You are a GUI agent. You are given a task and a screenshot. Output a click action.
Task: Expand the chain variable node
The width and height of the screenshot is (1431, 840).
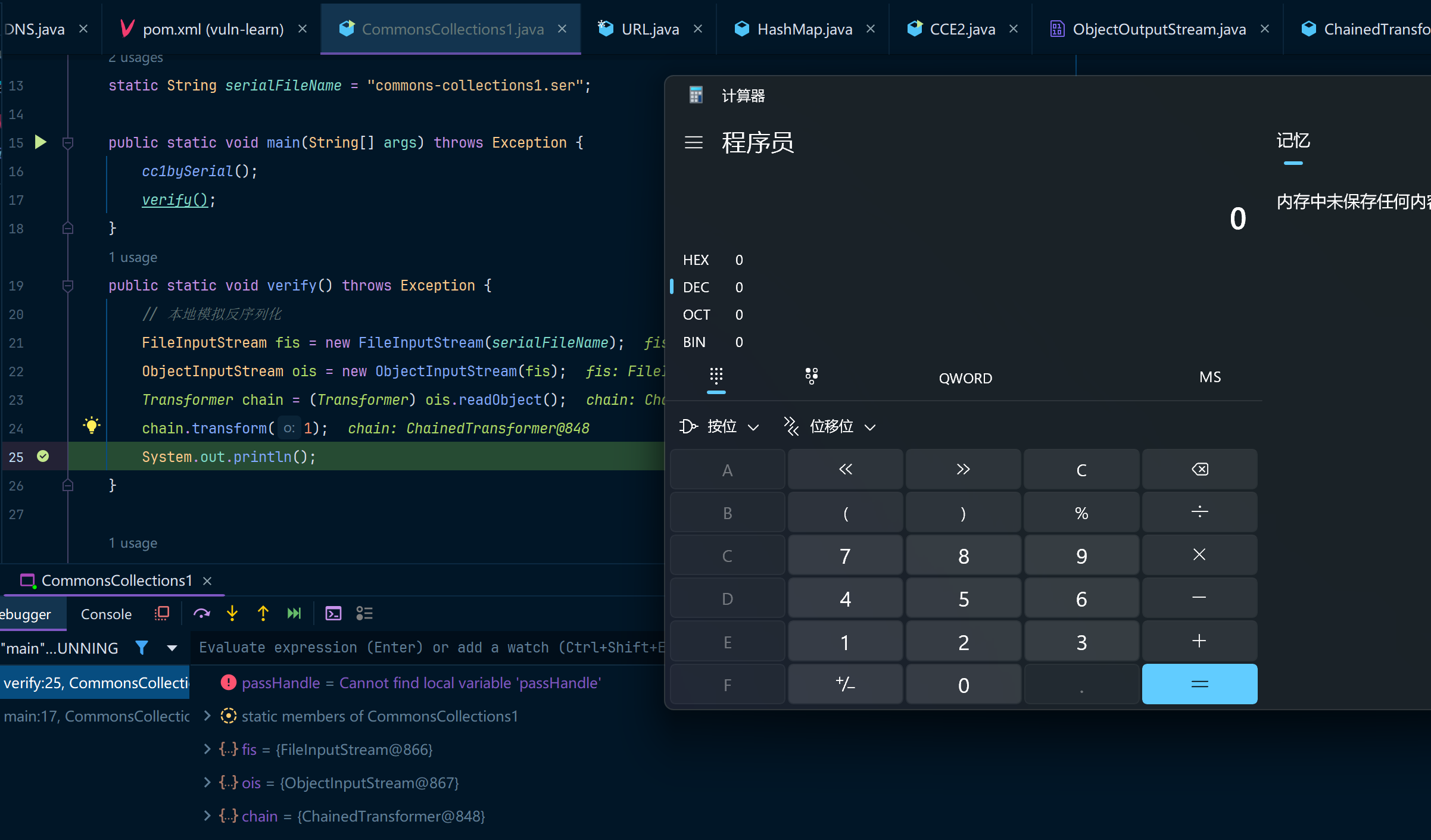pos(207,816)
